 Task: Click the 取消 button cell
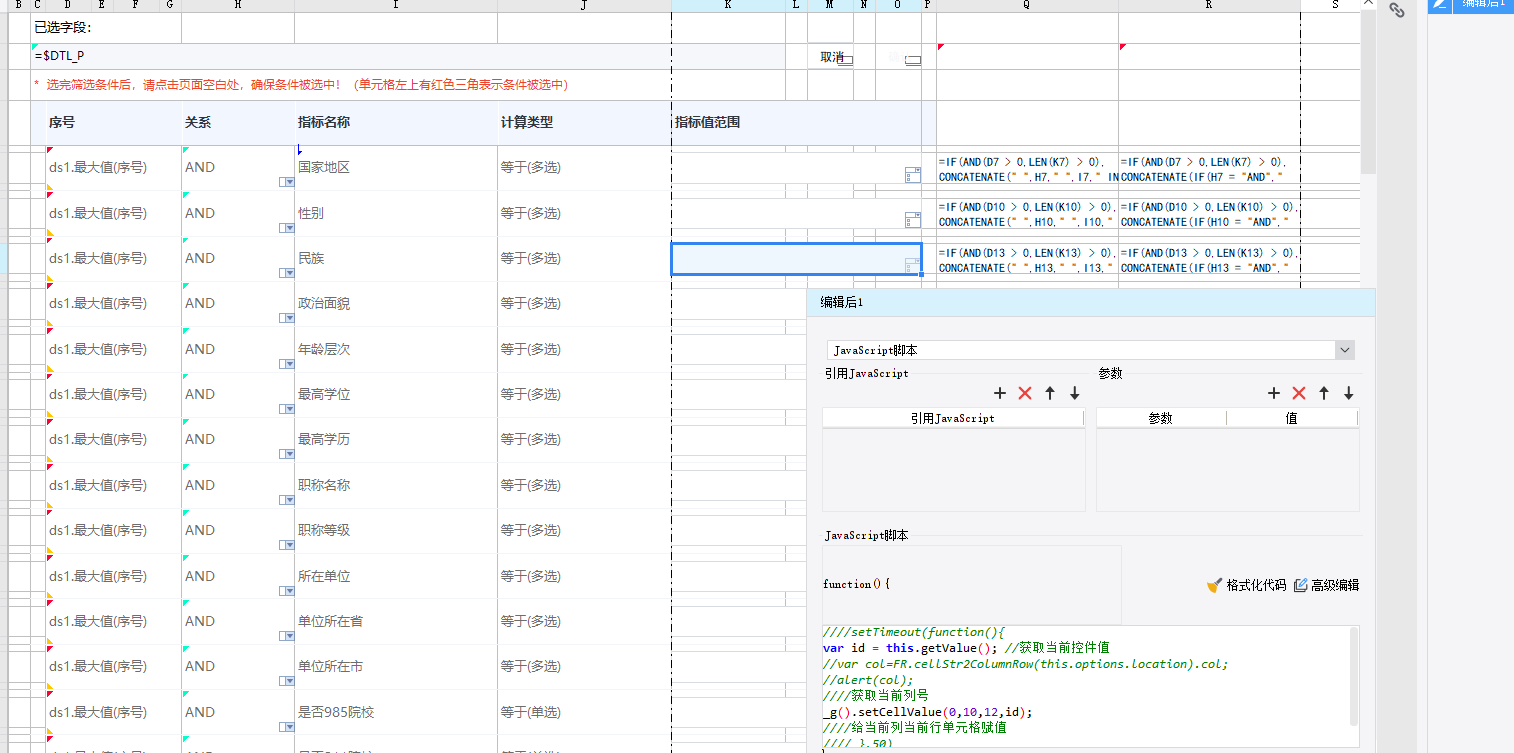coord(831,57)
